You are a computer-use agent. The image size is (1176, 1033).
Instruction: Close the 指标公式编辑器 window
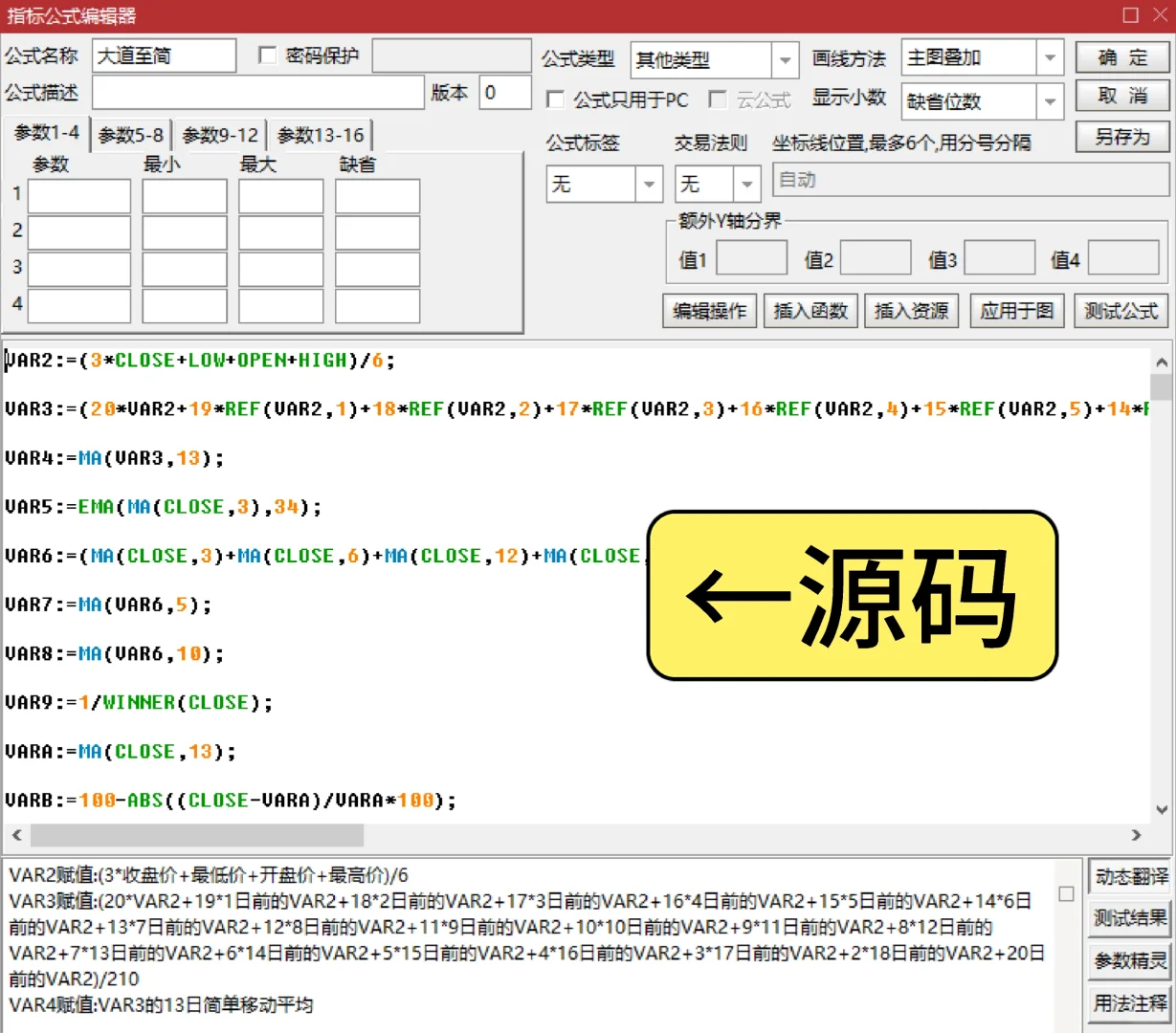pyautogui.click(x=1160, y=14)
